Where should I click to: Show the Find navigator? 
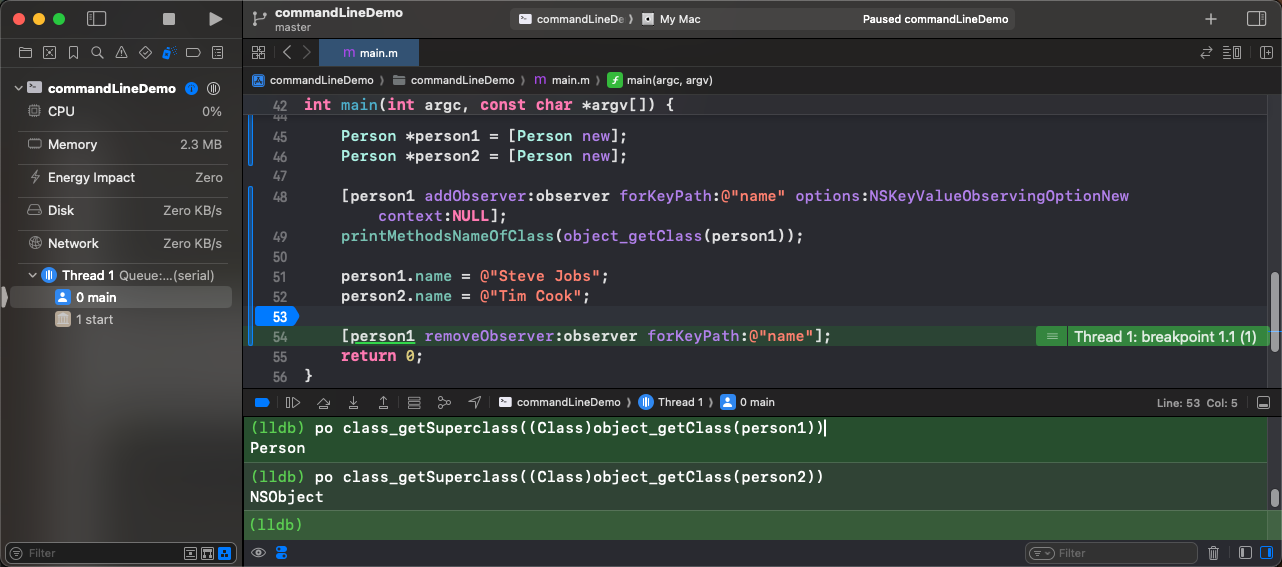tap(97, 52)
